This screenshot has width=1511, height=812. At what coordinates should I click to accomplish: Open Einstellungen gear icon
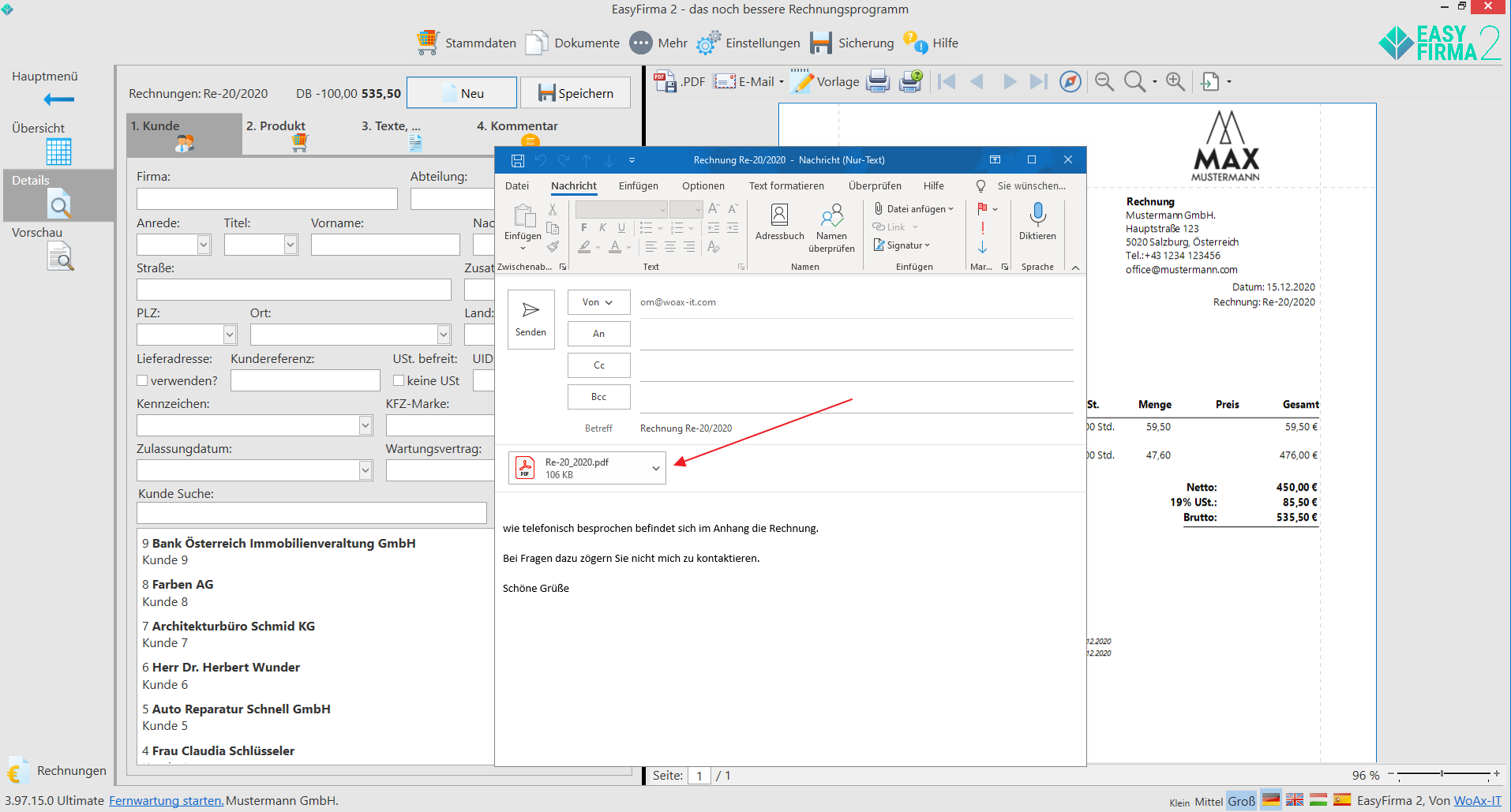(x=708, y=43)
